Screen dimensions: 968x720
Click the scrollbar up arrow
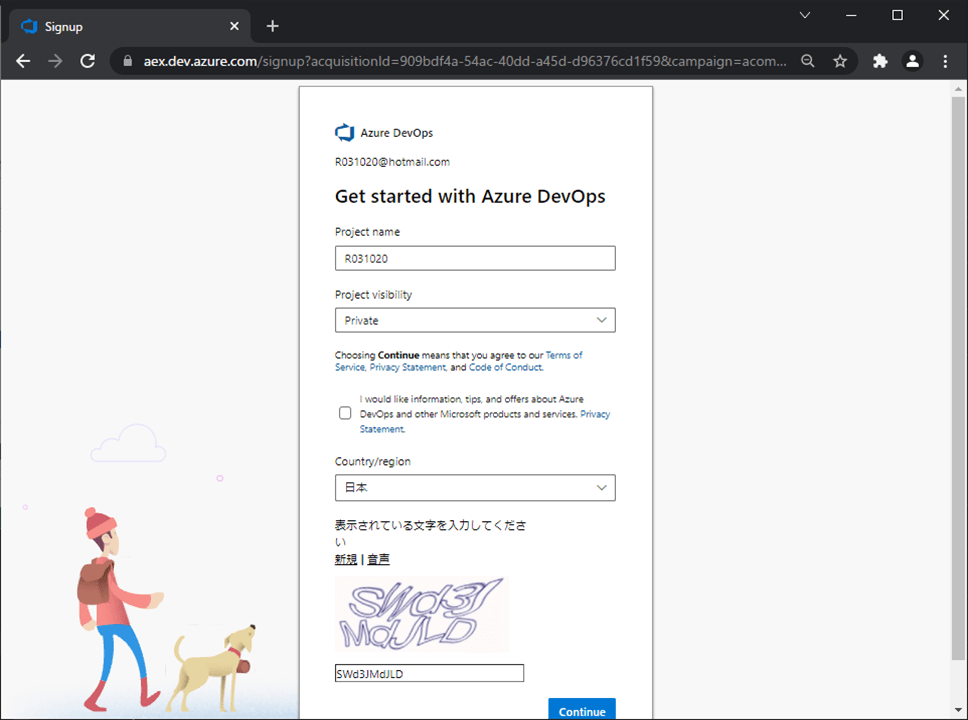coord(958,89)
